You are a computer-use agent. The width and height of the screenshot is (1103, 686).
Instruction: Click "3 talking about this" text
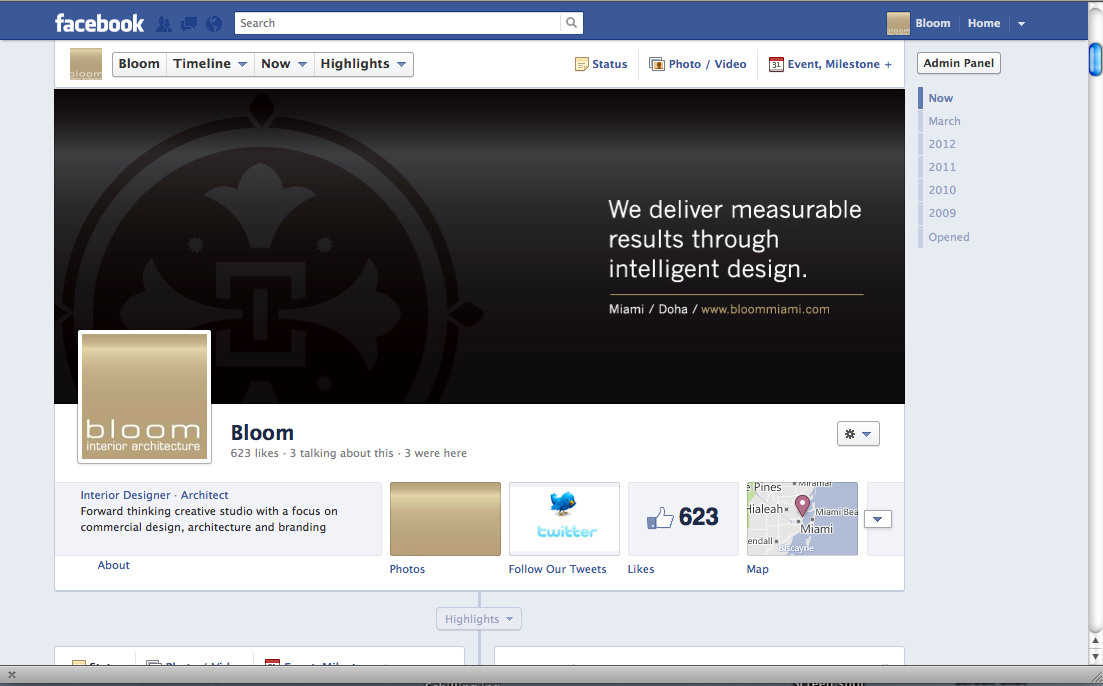tap(342, 453)
